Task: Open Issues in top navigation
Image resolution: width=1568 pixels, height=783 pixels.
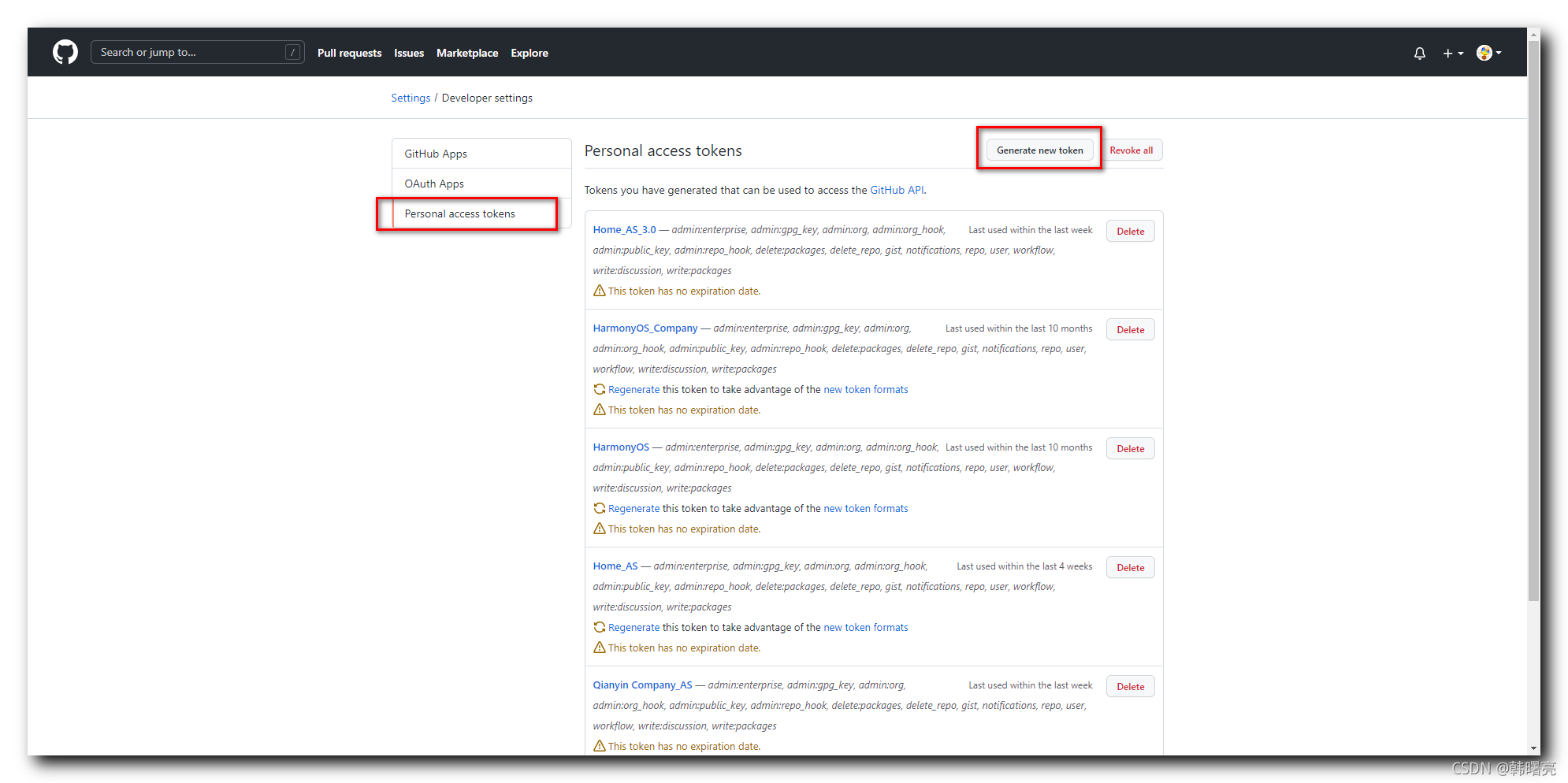Action: [x=409, y=53]
